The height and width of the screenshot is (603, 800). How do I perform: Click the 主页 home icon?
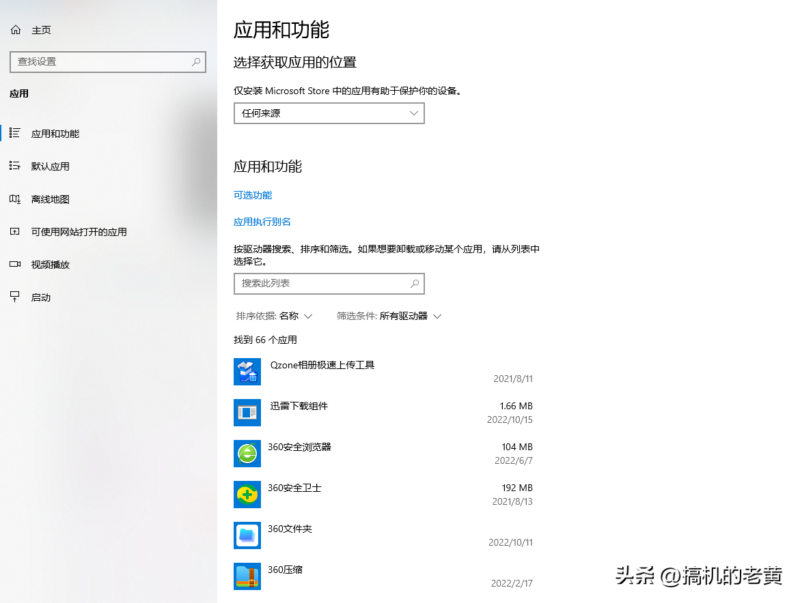click(x=14, y=29)
